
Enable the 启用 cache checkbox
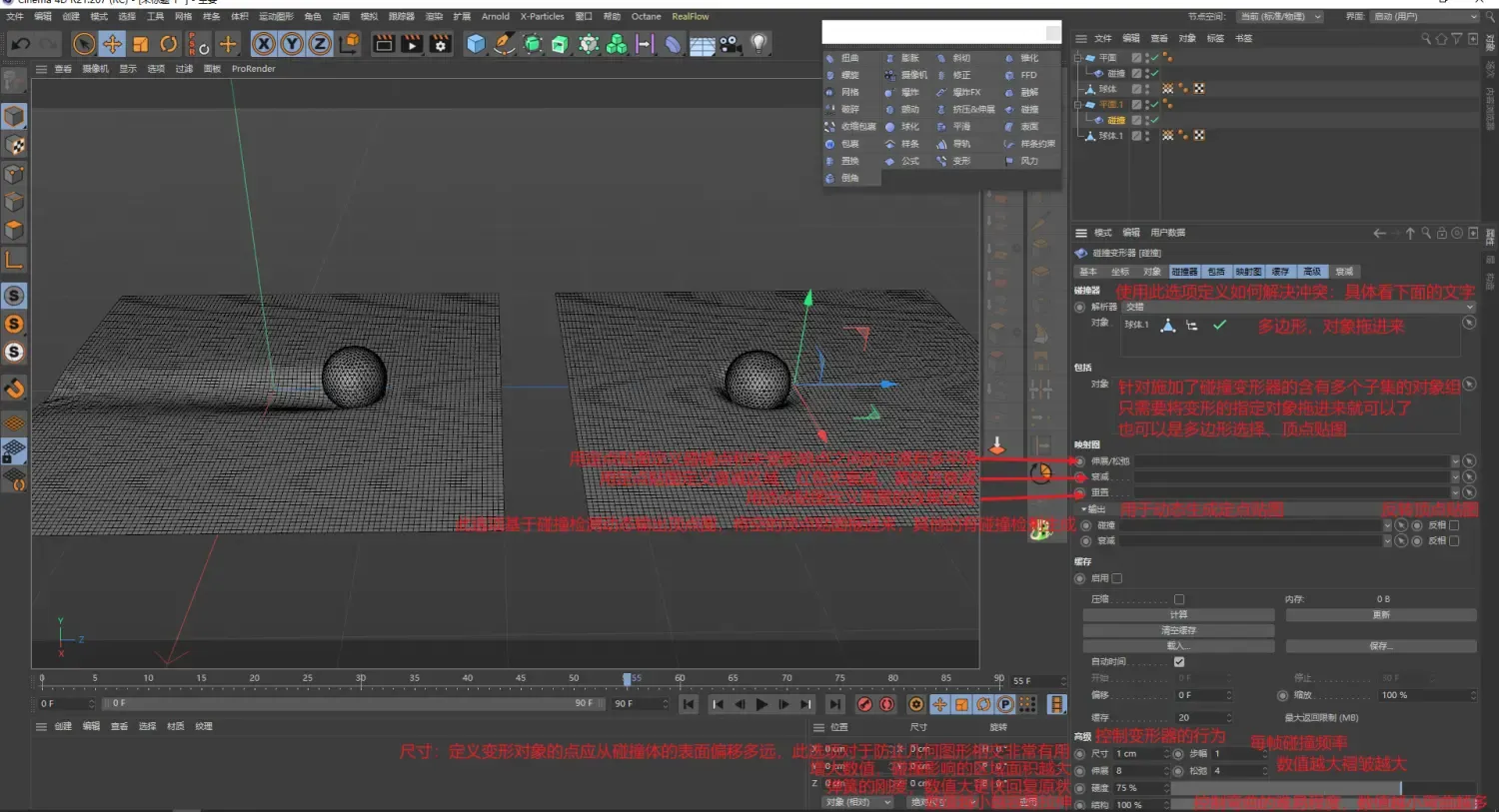[1117, 578]
